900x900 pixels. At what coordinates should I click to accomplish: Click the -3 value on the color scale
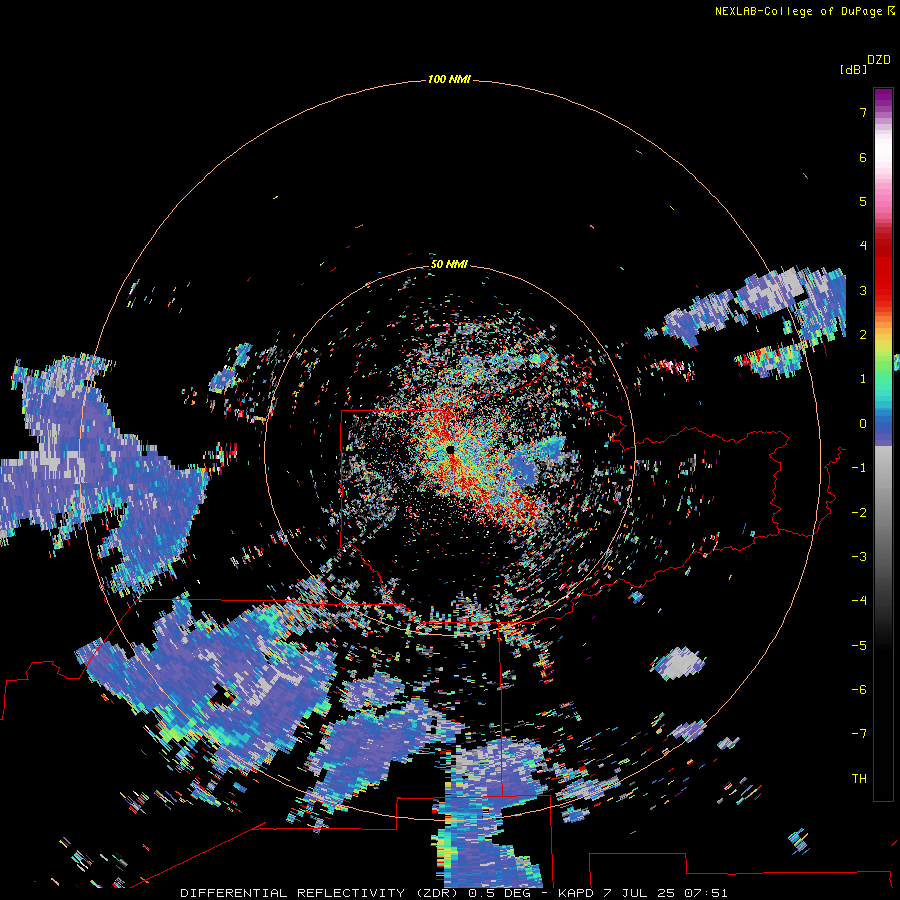[859, 557]
